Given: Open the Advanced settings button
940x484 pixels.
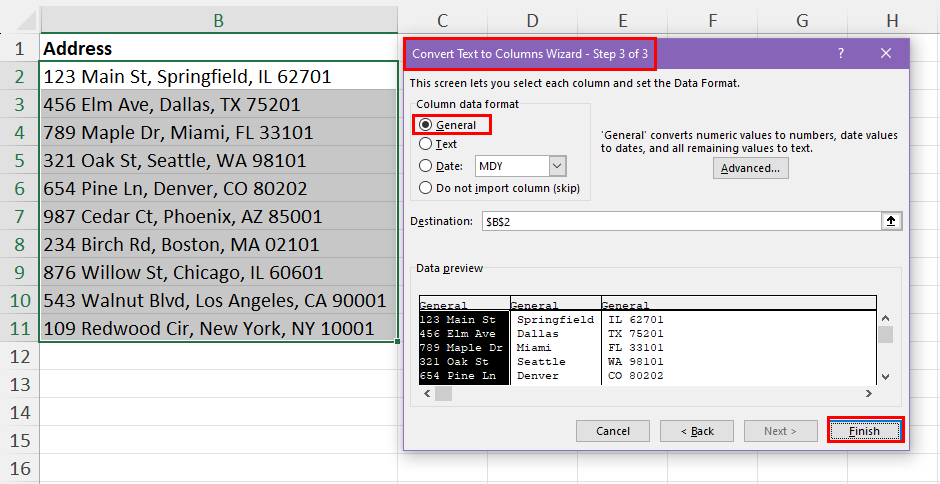Looking at the screenshot, I should tap(751, 168).
